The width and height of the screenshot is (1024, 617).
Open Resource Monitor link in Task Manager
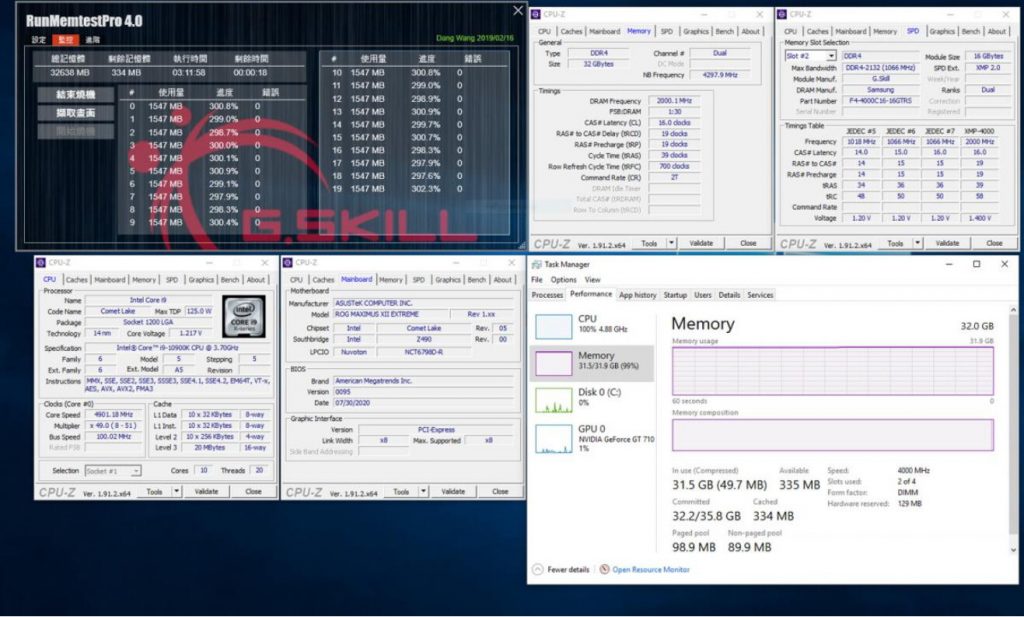pos(650,569)
